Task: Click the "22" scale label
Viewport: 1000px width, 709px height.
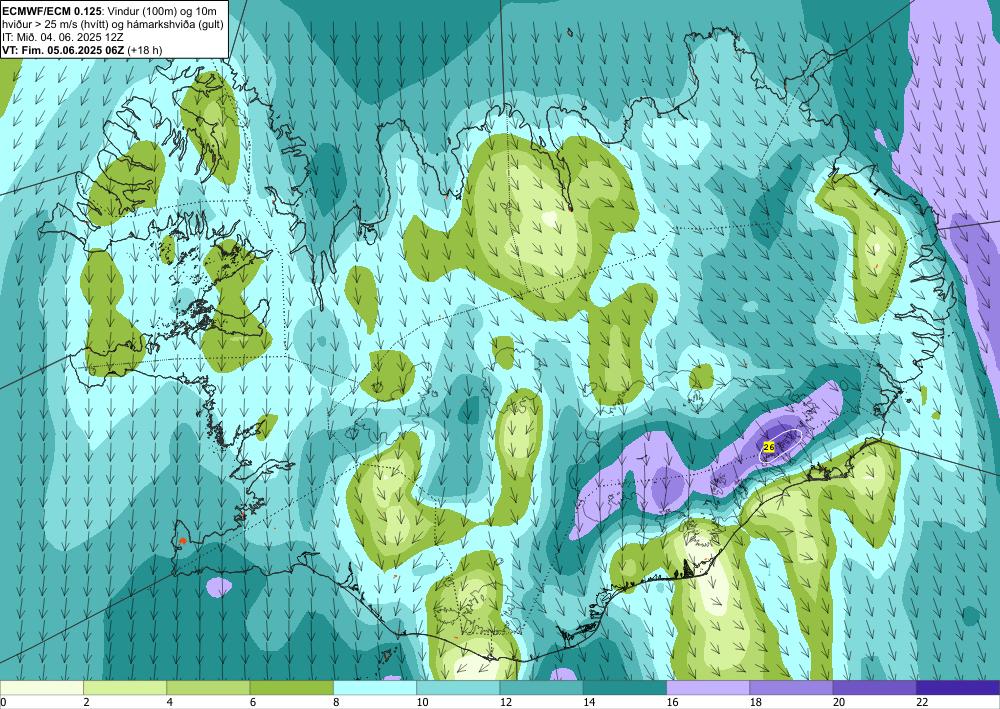Action: [922, 702]
